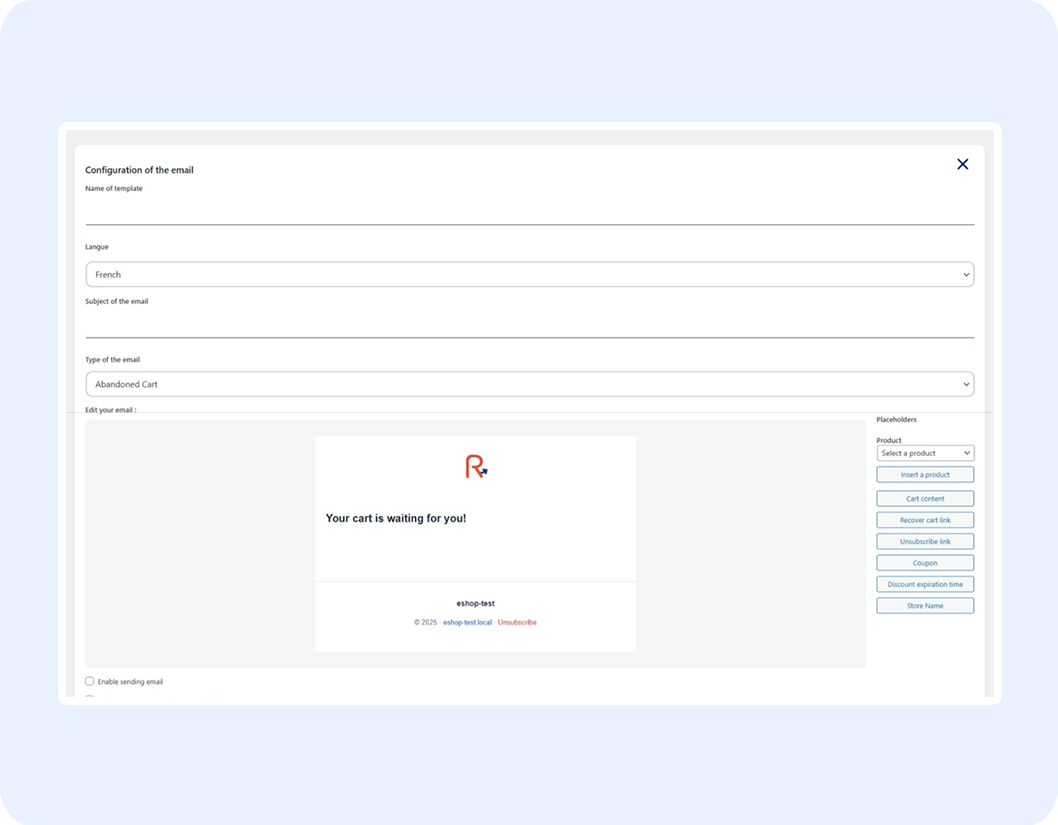The image size is (1058, 825).
Task: Insert the Cart content placeholder
Action: [x=925, y=498]
